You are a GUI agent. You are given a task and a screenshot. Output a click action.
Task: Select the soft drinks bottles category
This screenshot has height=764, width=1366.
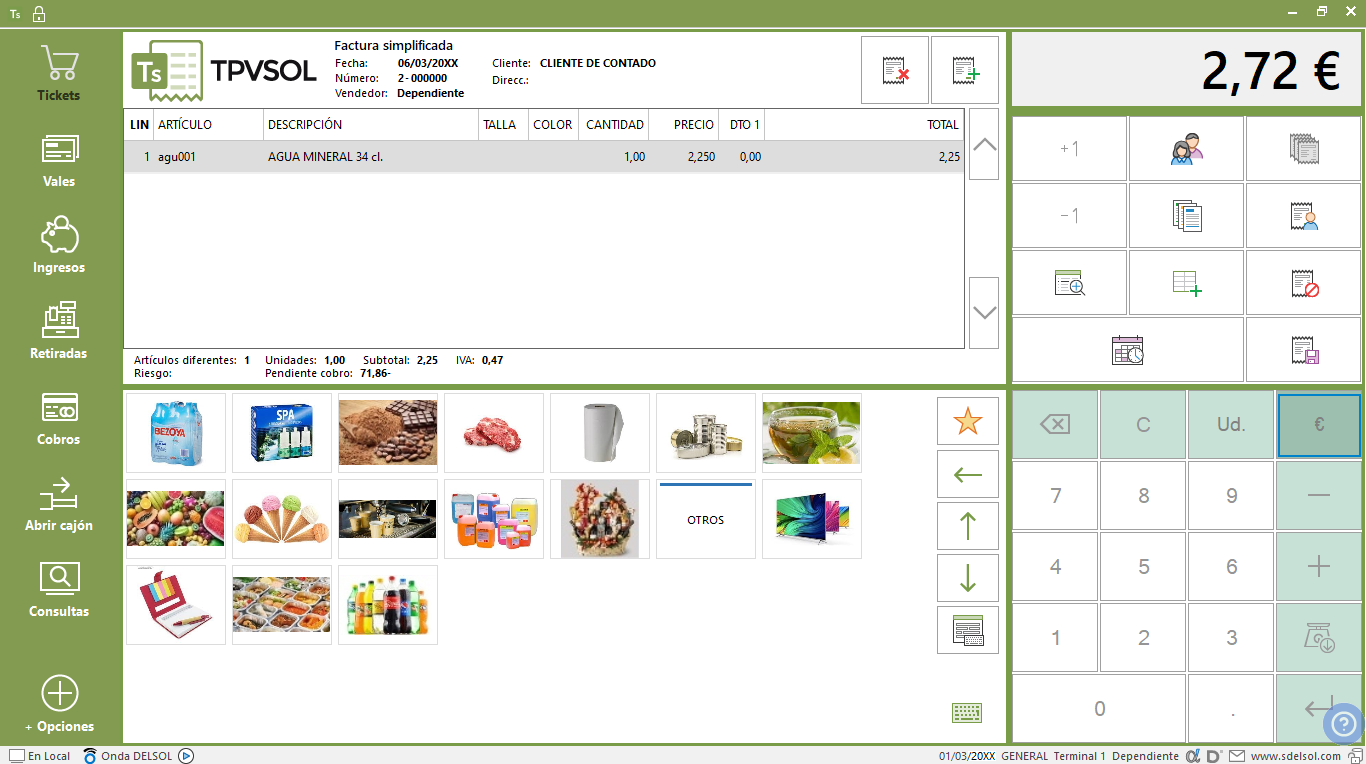(388, 605)
